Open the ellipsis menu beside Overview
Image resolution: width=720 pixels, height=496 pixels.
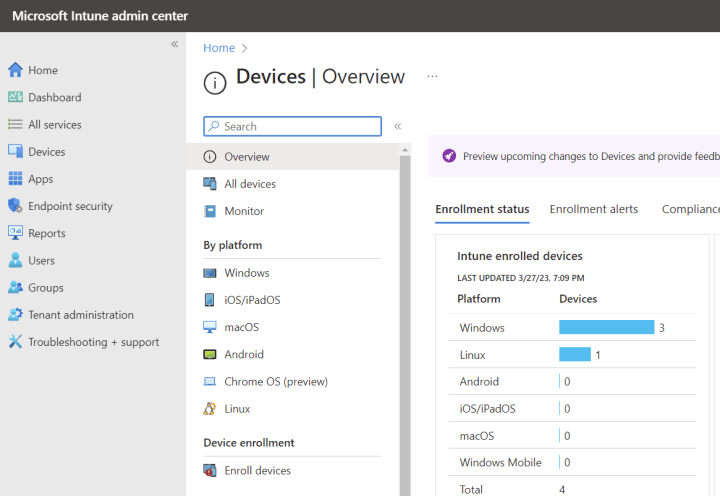pos(432,76)
